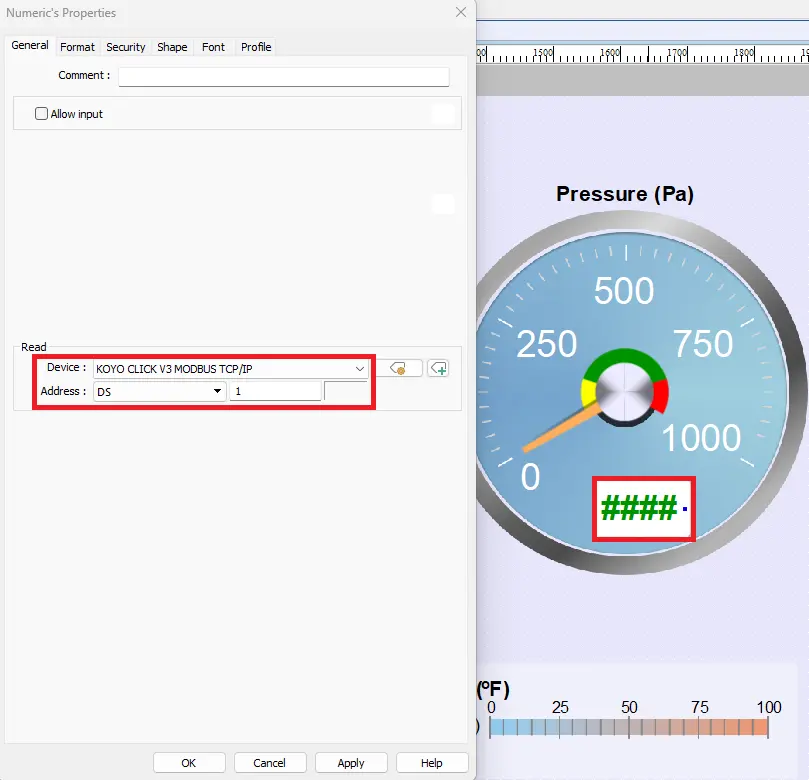Discard changes using the Cancel button
Image resolution: width=809 pixels, height=780 pixels.
(270, 762)
